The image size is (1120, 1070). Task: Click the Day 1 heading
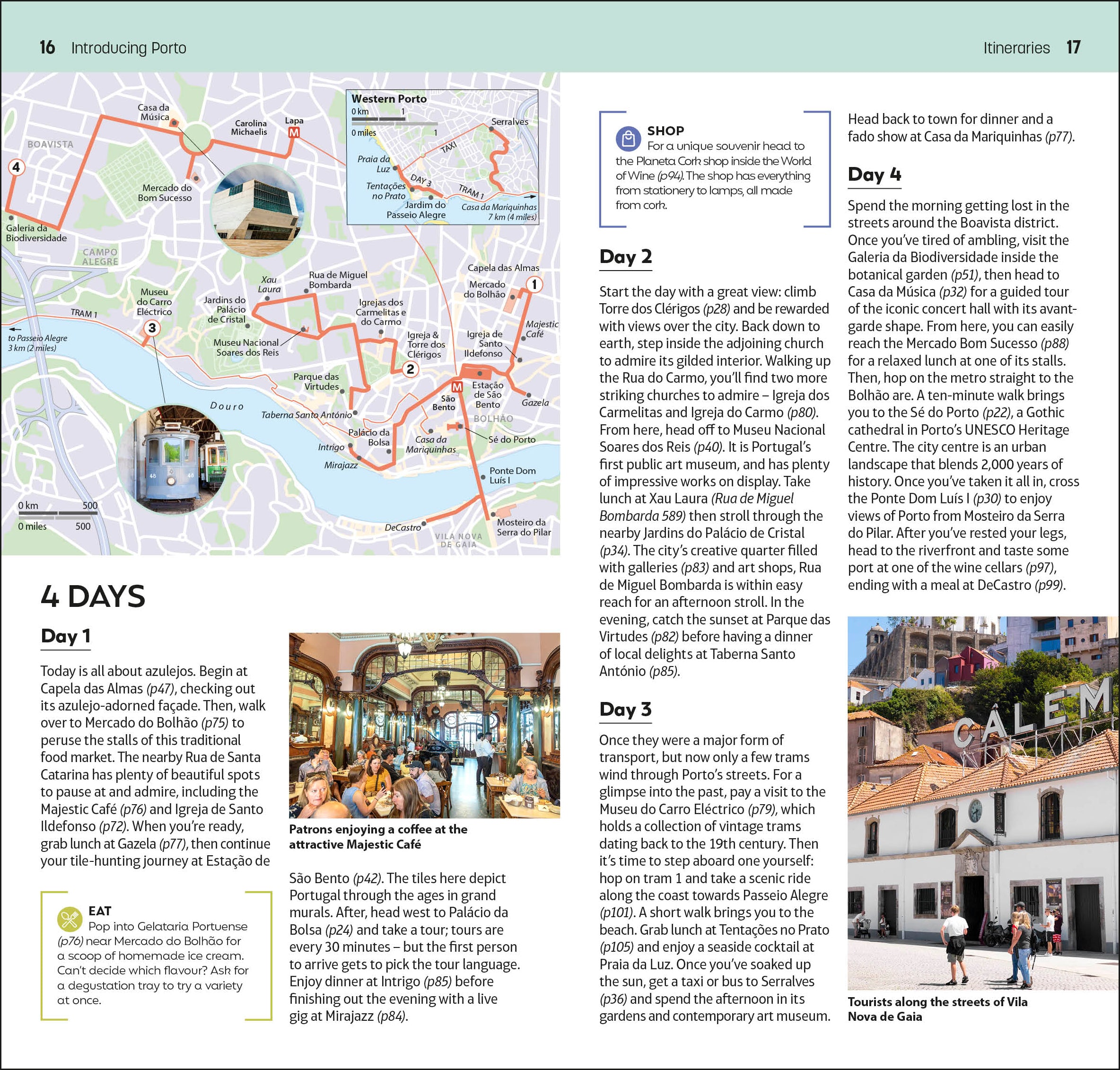coord(66,636)
